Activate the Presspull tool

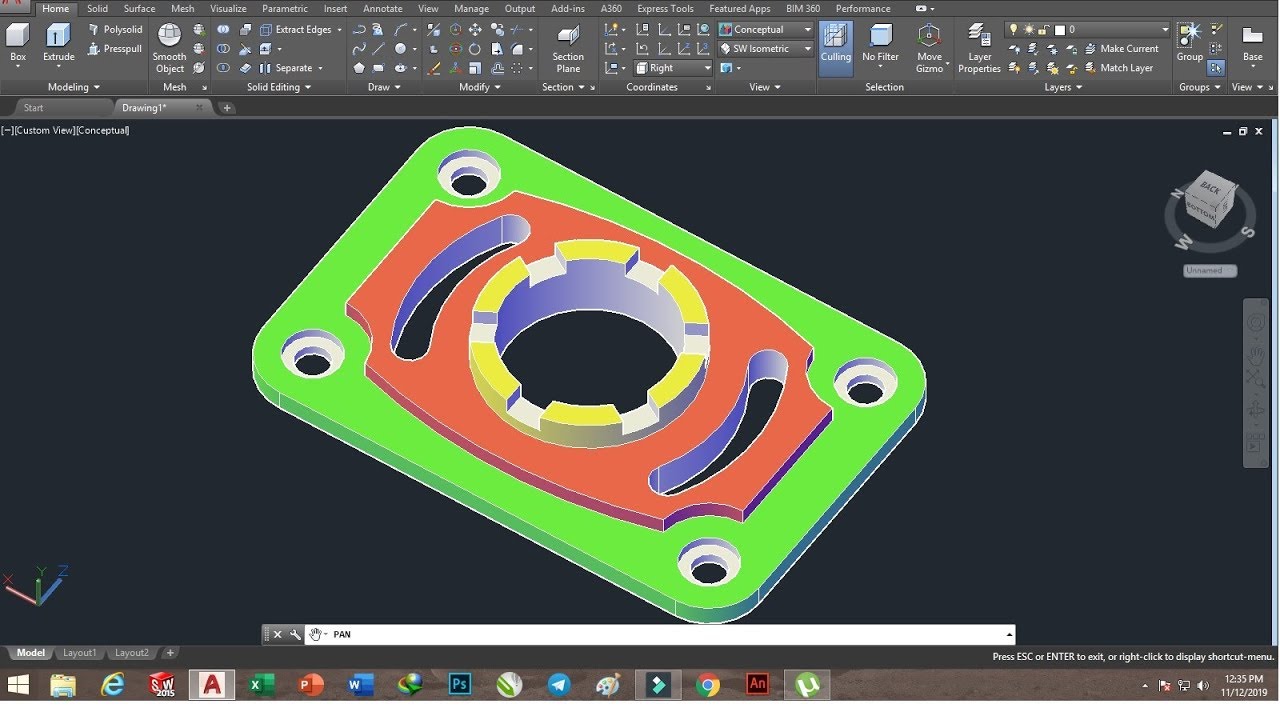coord(115,49)
